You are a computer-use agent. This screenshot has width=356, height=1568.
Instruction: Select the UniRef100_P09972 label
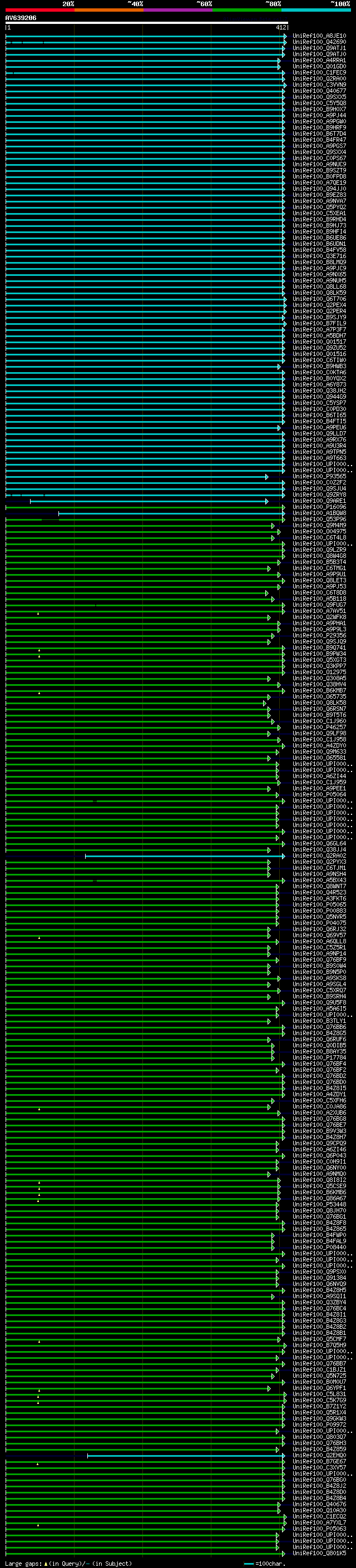click(x=319, y=1425)
